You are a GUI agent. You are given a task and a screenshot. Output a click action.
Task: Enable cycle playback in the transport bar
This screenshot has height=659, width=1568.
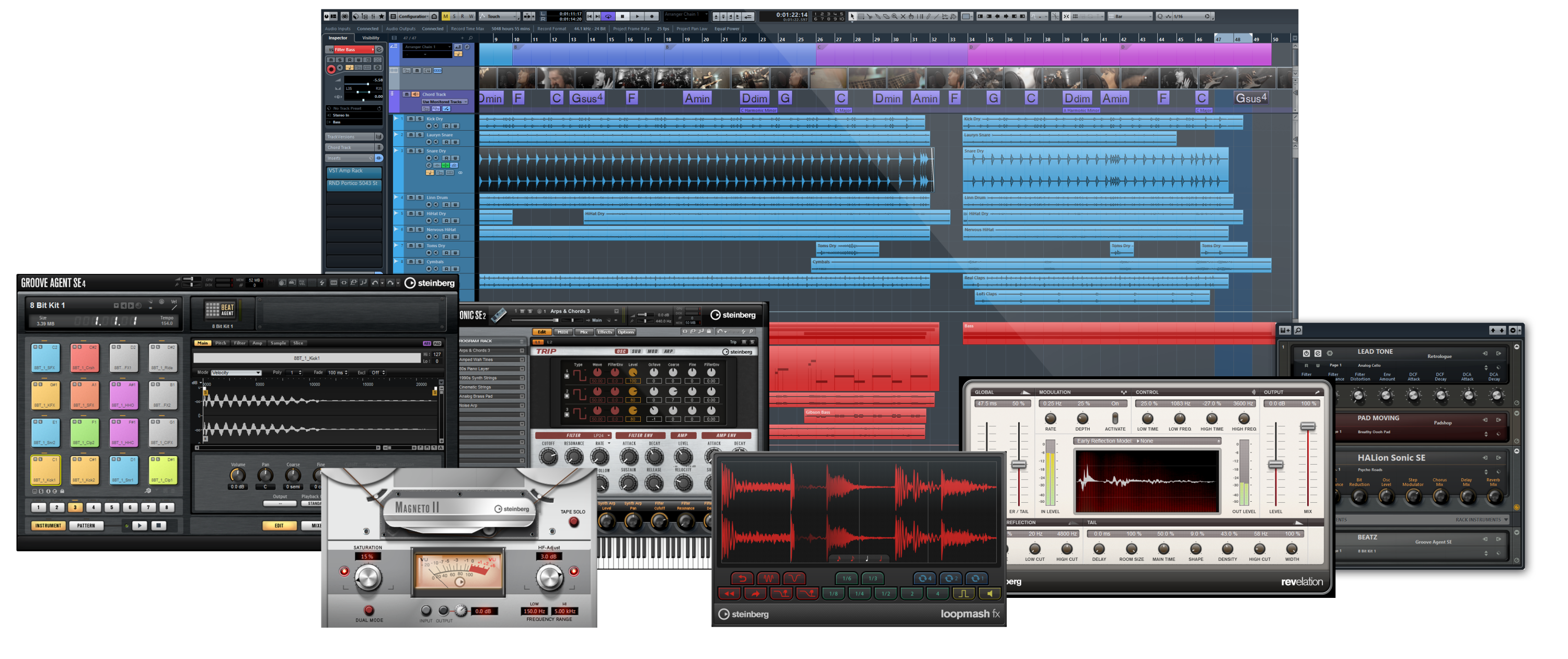[609, 17]
